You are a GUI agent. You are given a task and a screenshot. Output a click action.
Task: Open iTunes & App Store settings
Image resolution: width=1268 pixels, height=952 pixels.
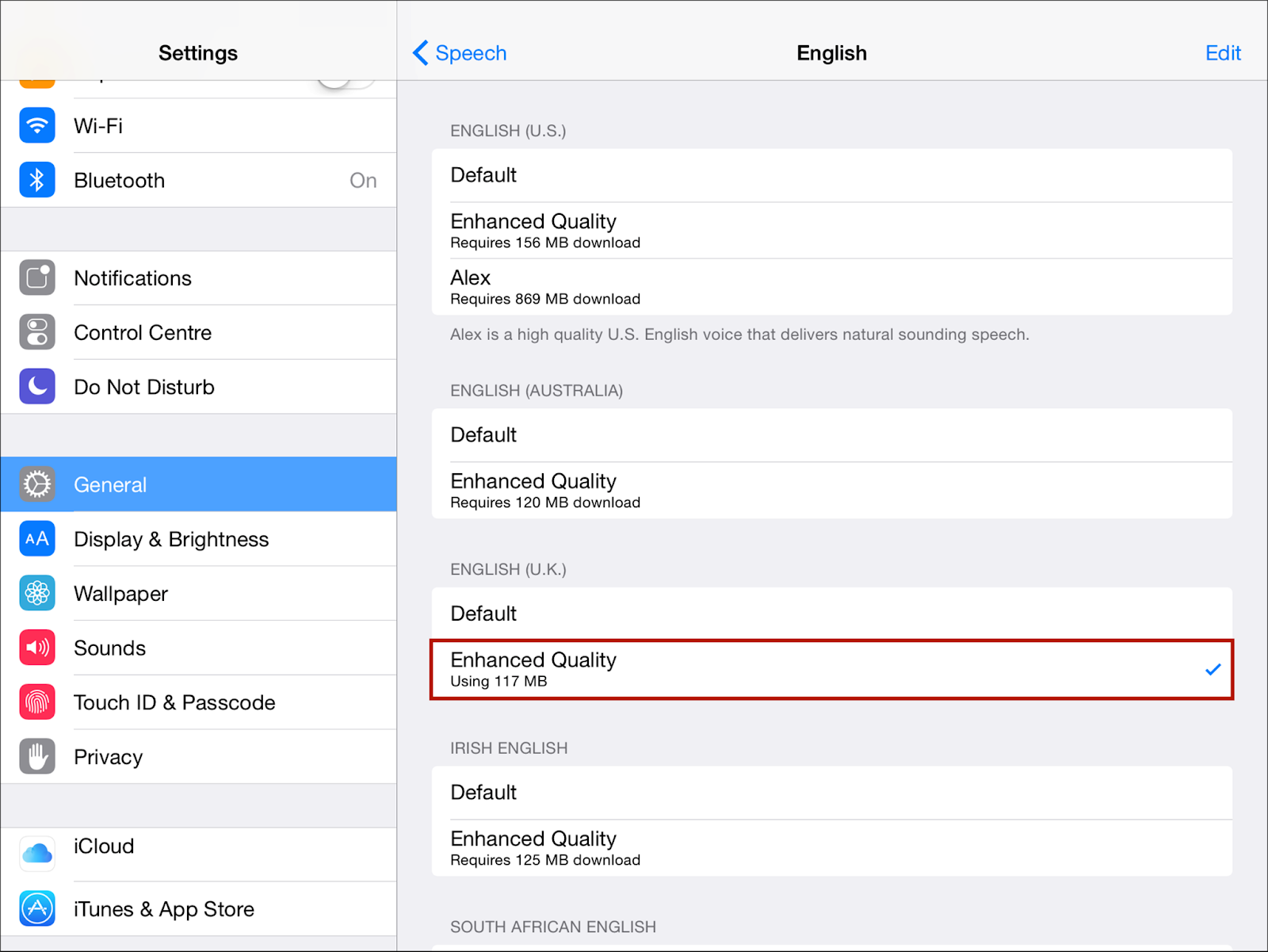click(198, 908)
